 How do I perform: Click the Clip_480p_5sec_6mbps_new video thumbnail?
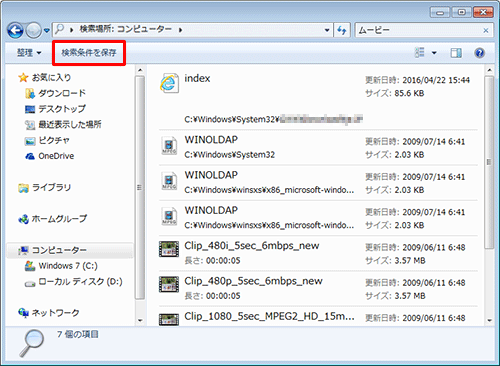pyautogui.click(x=169, y=284)
